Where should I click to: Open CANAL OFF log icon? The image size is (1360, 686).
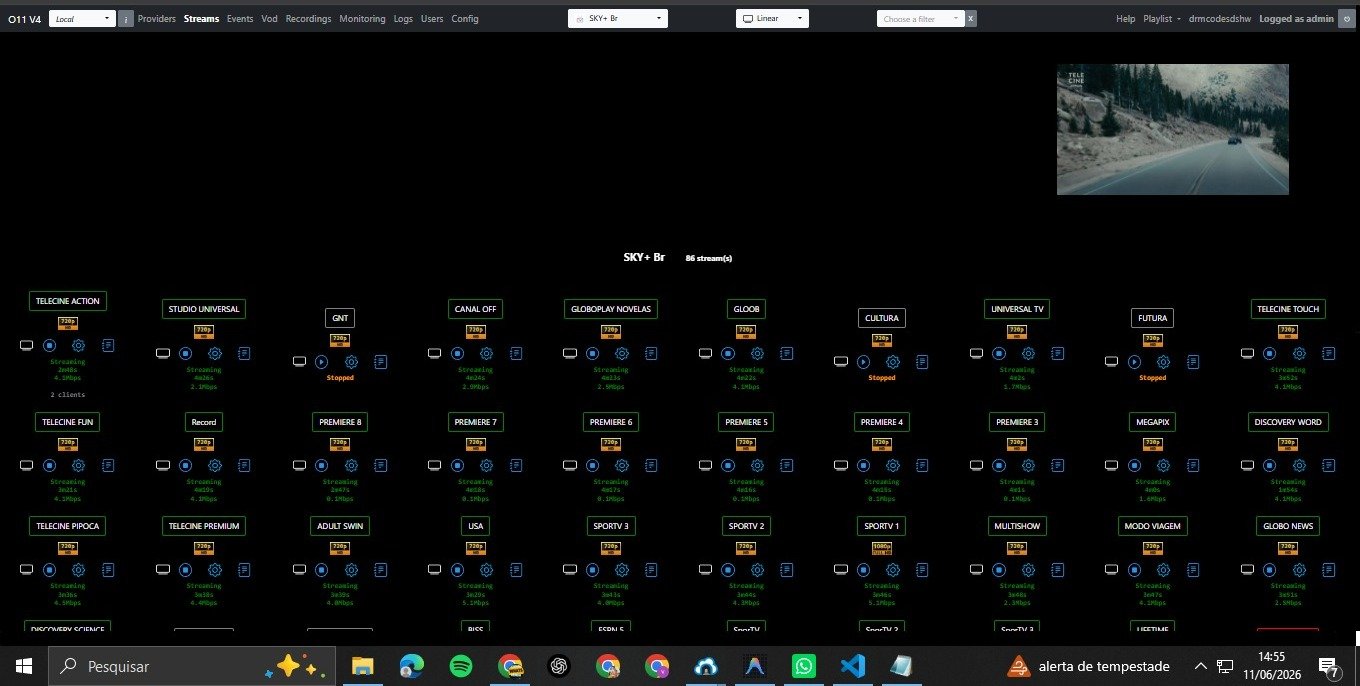[516, 353]
